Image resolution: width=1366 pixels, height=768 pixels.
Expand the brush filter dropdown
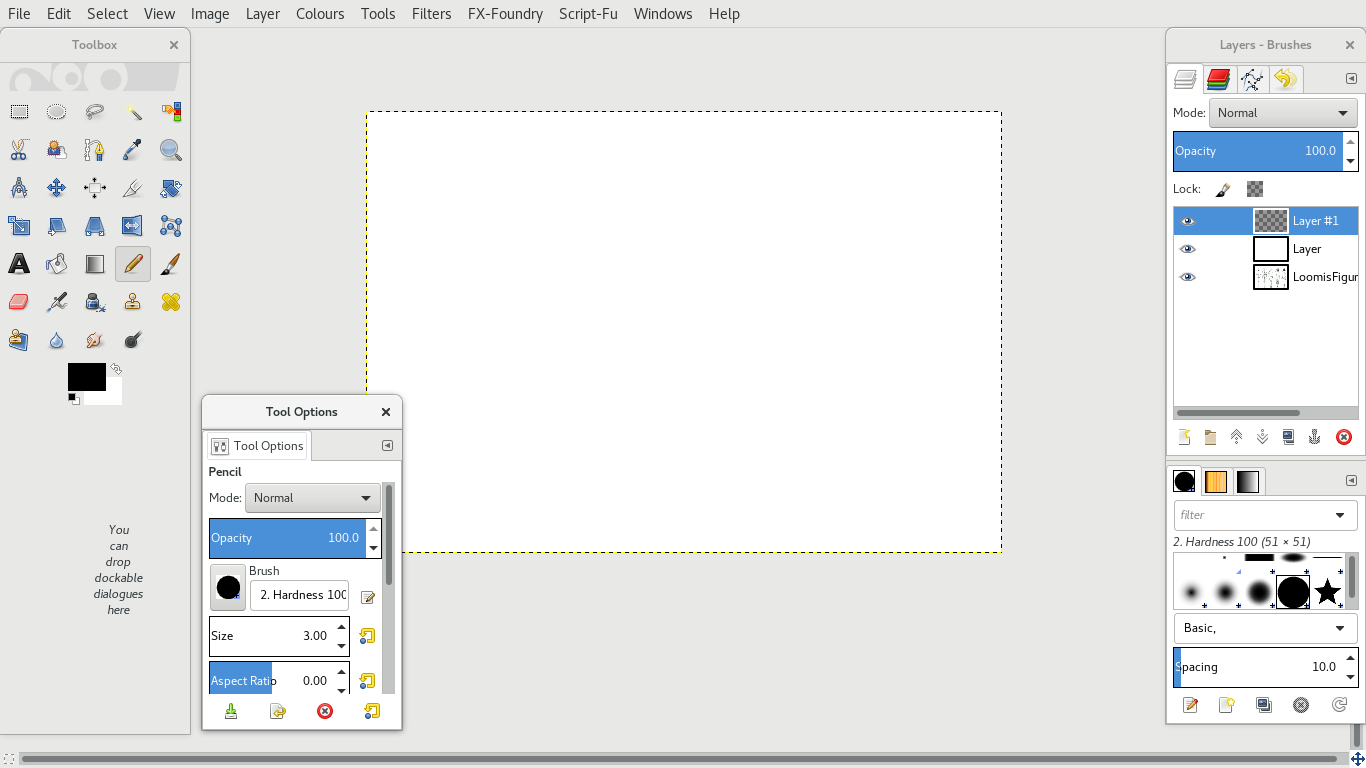(1340, 515)
